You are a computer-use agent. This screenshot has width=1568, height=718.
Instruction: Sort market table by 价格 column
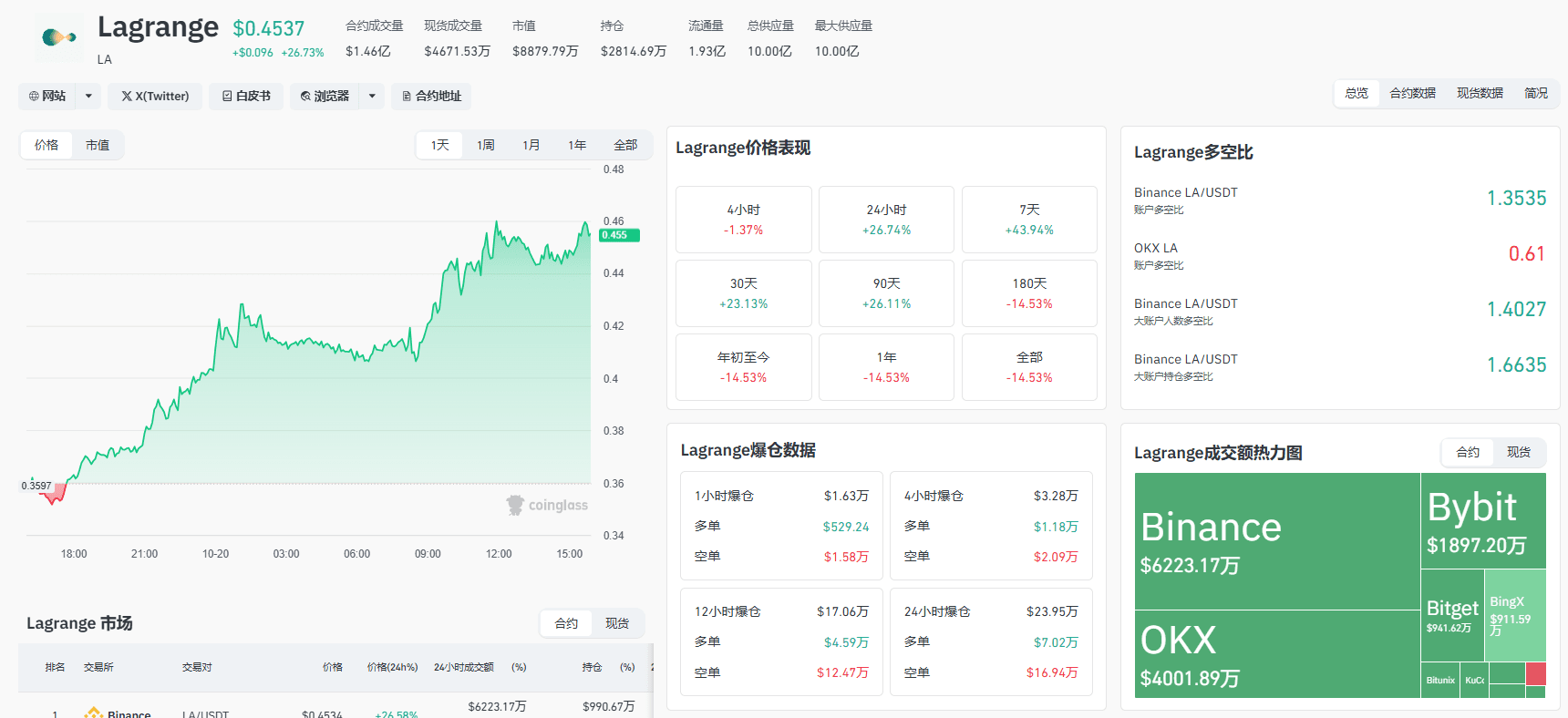coord(333,667)
